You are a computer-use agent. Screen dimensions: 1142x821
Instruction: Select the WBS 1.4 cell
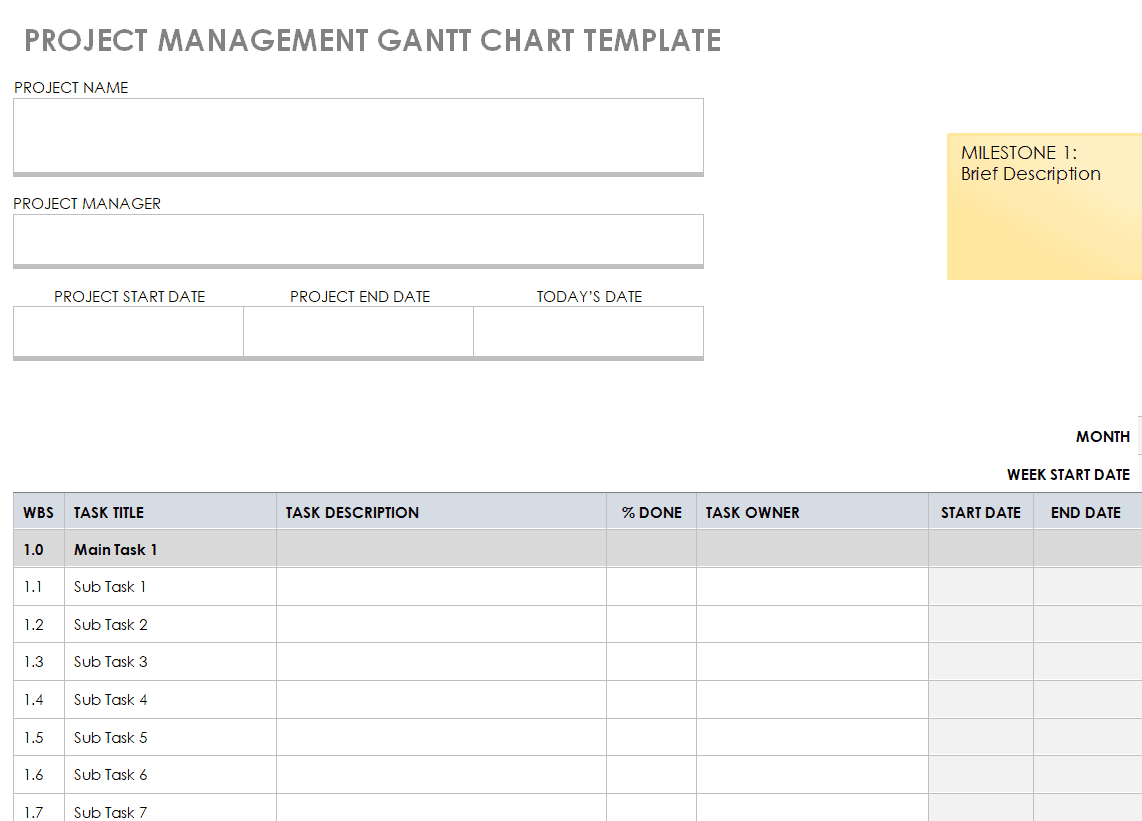39,699
